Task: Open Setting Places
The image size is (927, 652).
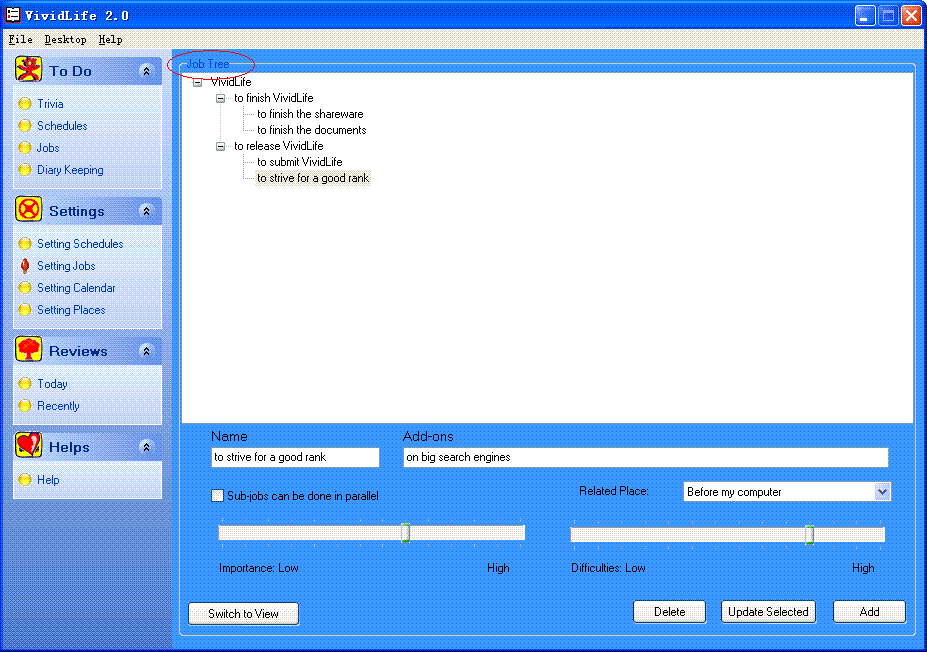Action: tap(71, 310)
